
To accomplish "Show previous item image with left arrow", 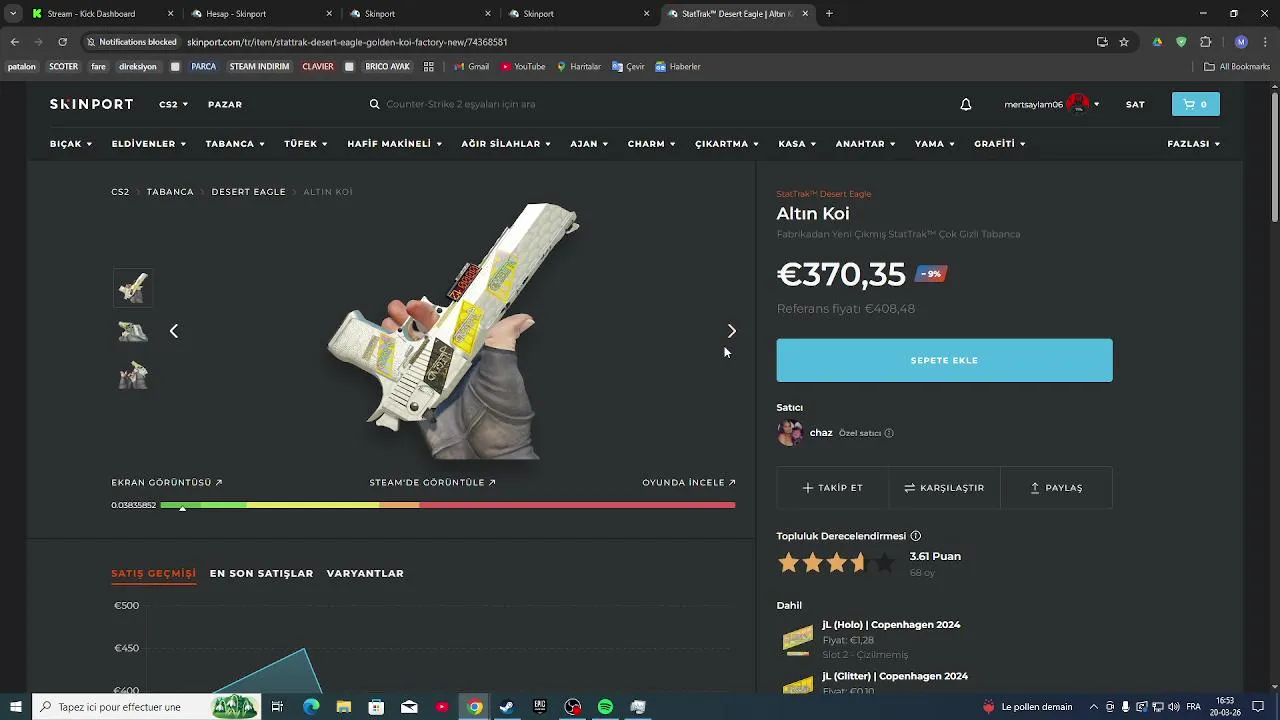I will [174, 331].
